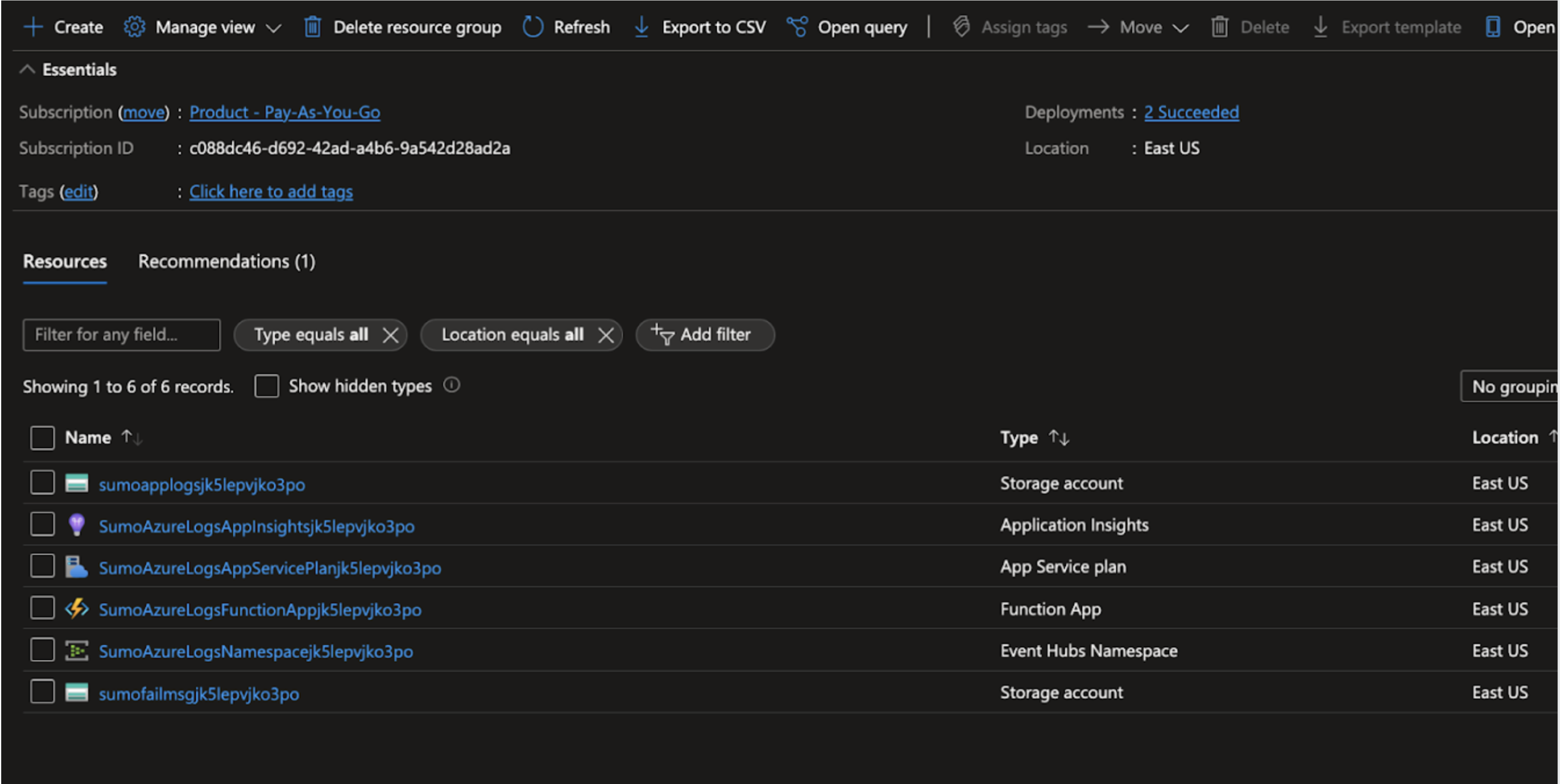The height and width of the screenshot is (784, 1560).
Task: Click the Function App lightning icon
Action: [x=77, y=608]
